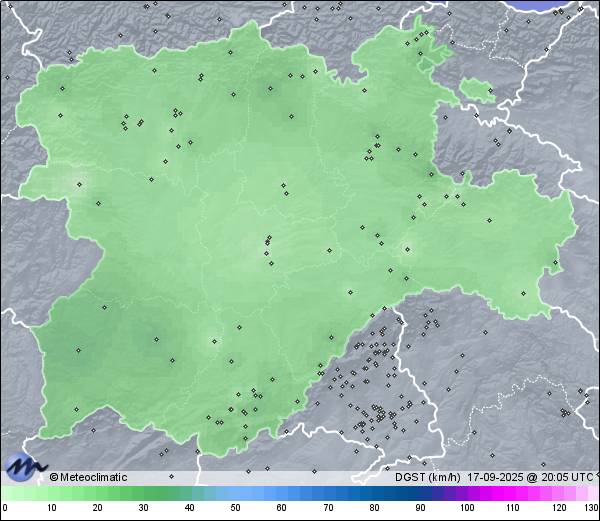Click the station marker on the small detached green enclave
The image size is (600, 521).
491,91
